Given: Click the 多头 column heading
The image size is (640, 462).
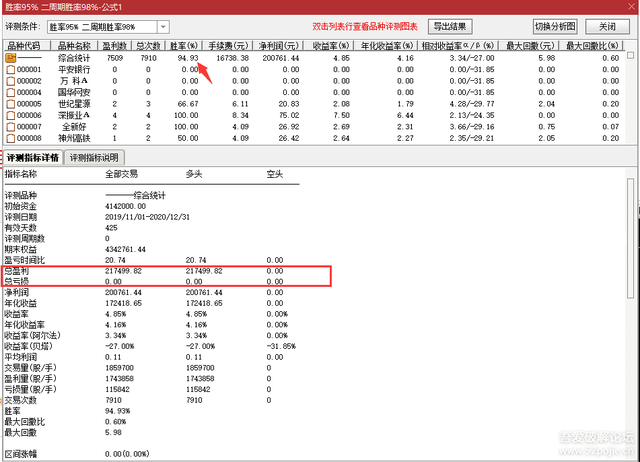Looking at the screenshot, I should click(194, 174).
